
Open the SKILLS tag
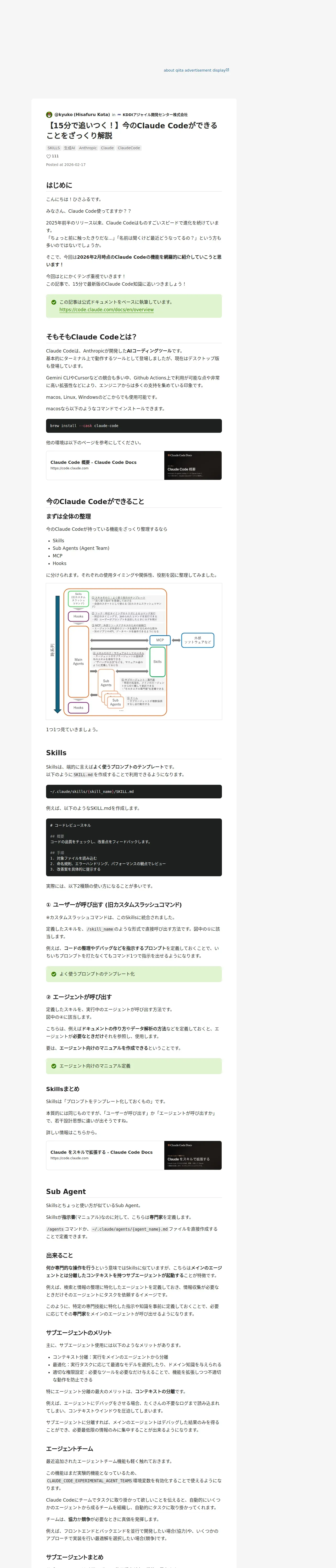pos(54,148)
